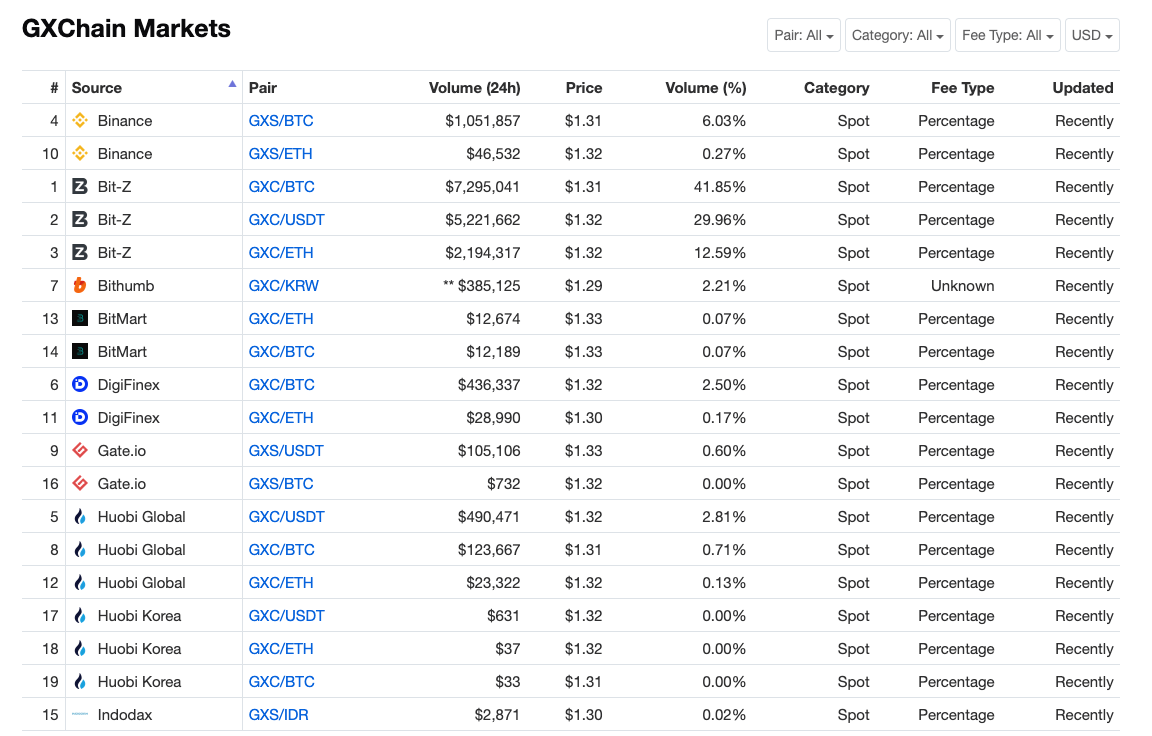Image resolution: width=1152 pixels, height=736 pixels.
Task: Sort by Price column header
Action: coord(584,88)
